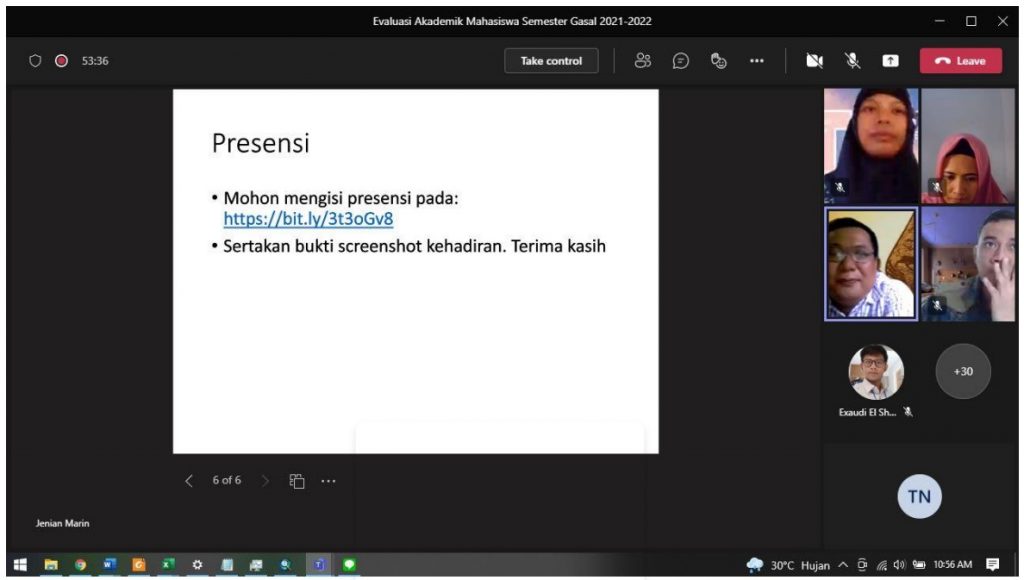
Task: Expand the hidden system tray icons
Action: 842,565
